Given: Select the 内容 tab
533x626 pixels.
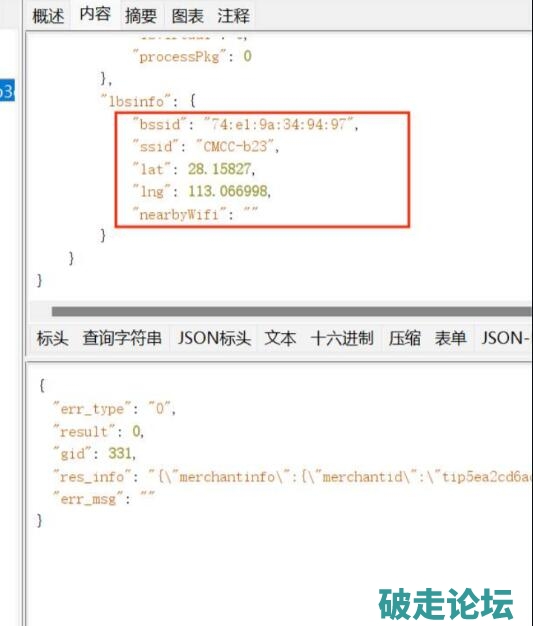Looking at the screenshot, I should [95, 15].
